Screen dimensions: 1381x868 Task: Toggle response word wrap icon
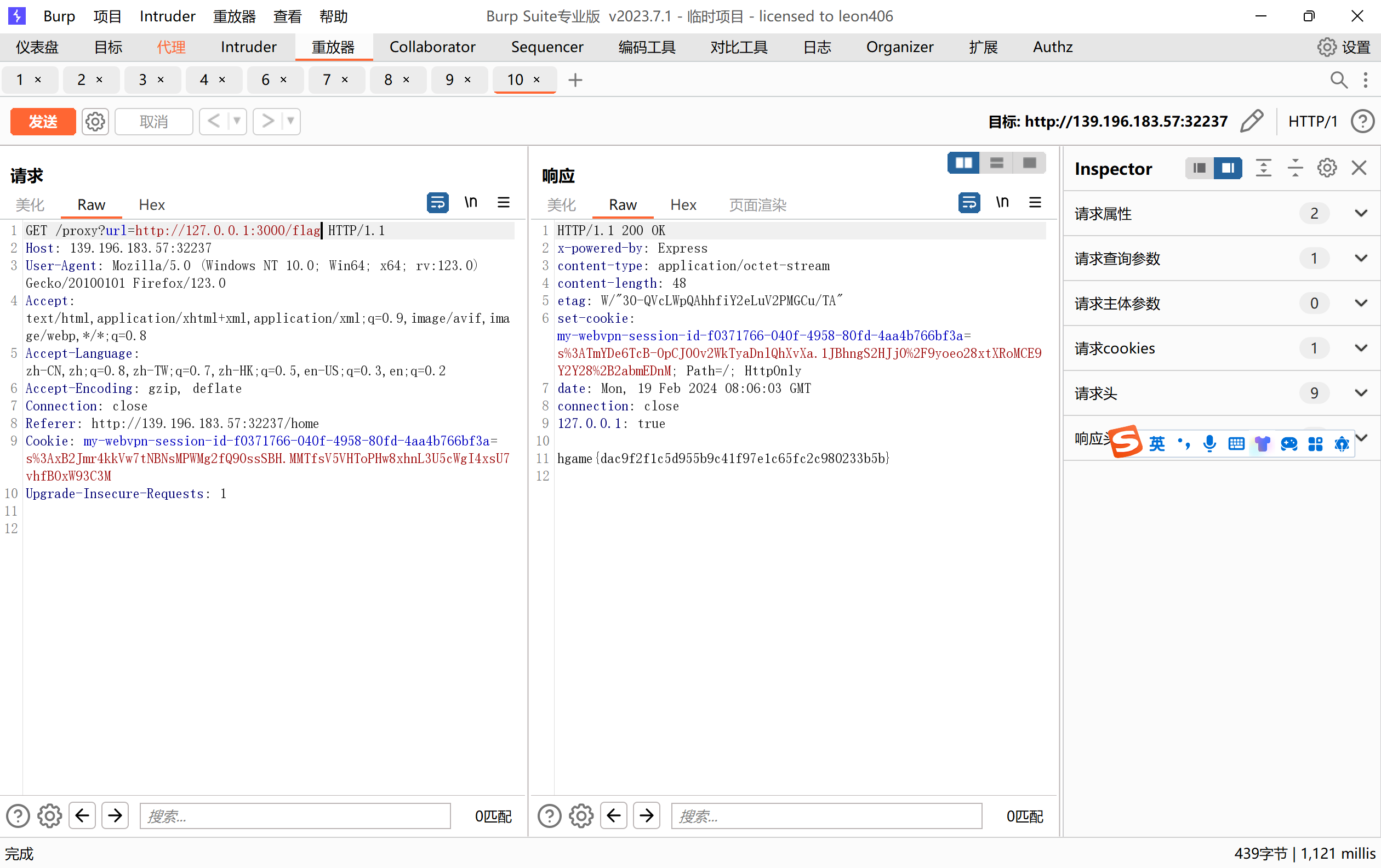pos(969,202)
